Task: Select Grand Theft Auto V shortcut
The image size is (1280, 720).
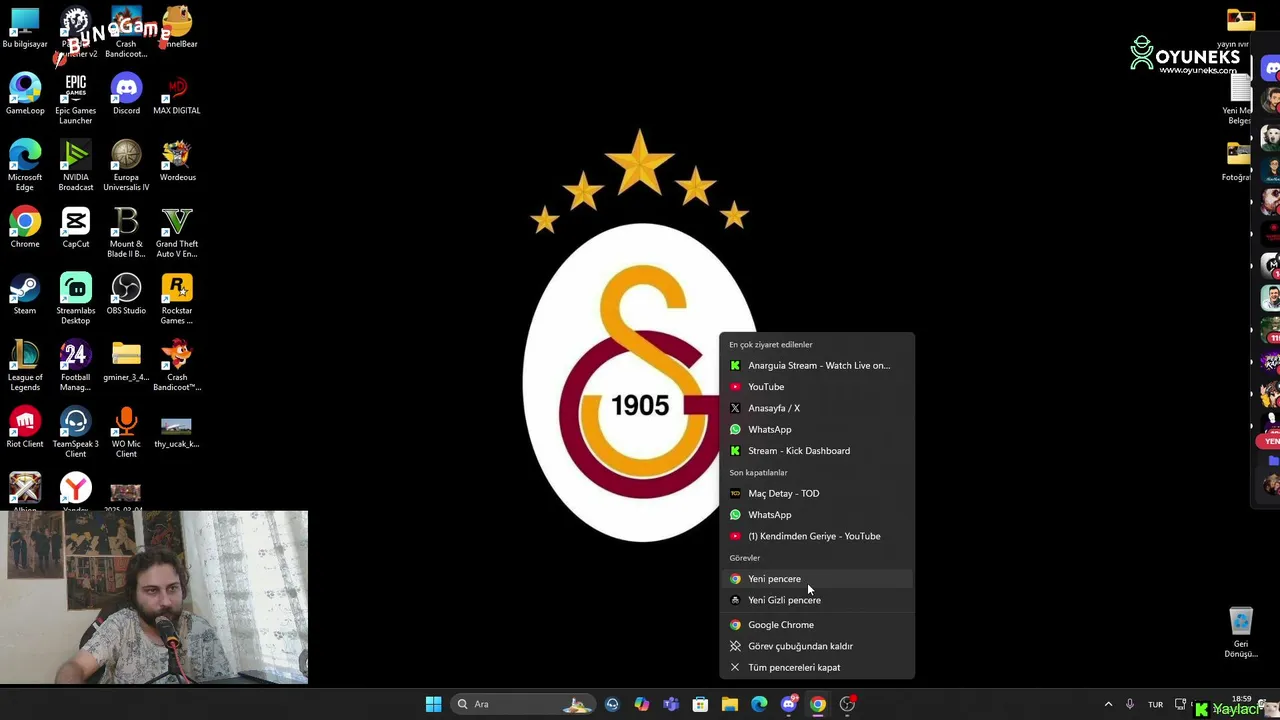Action: pyautogui.click(x=177, y=232)
